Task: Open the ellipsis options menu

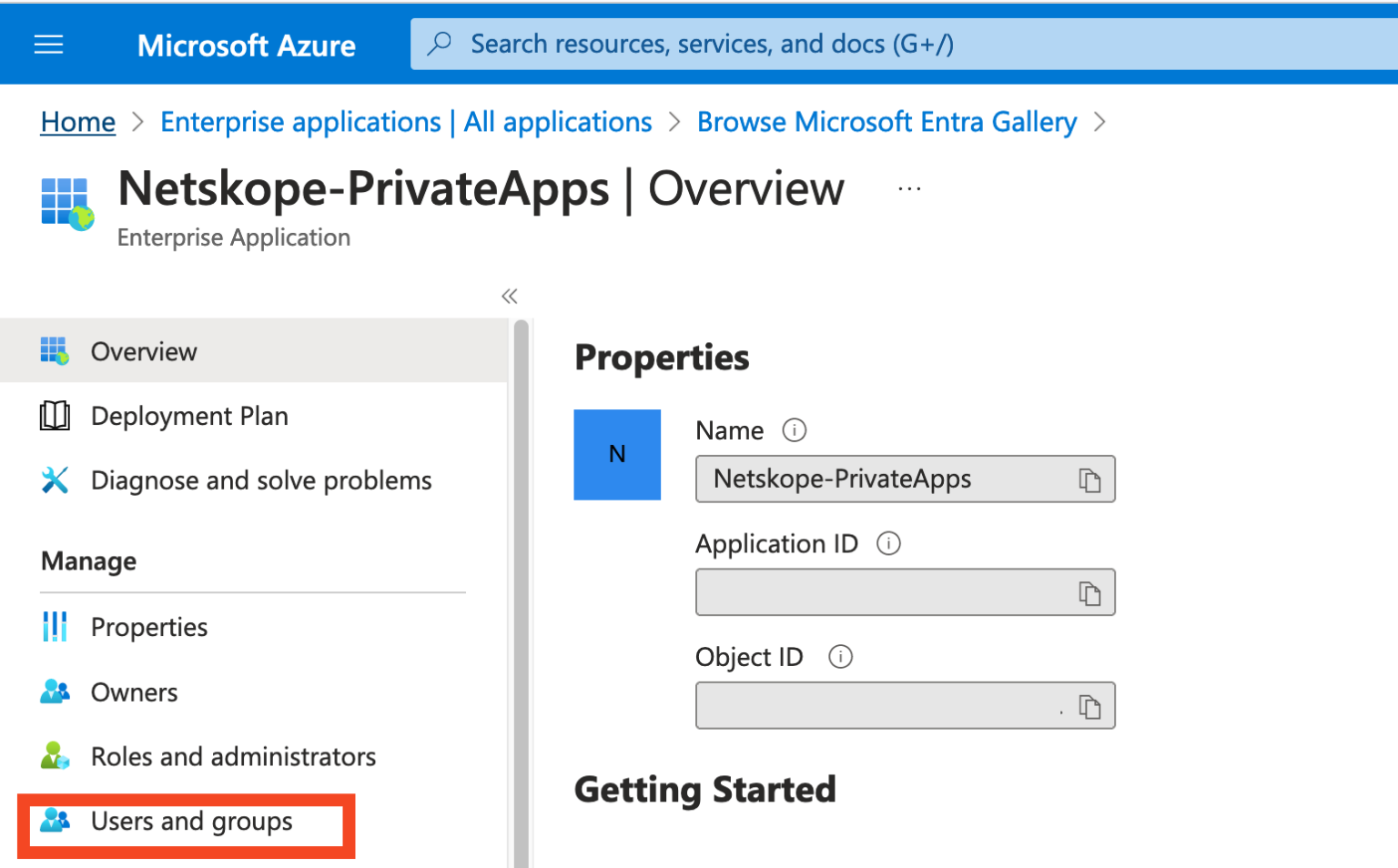Action: 908,188
